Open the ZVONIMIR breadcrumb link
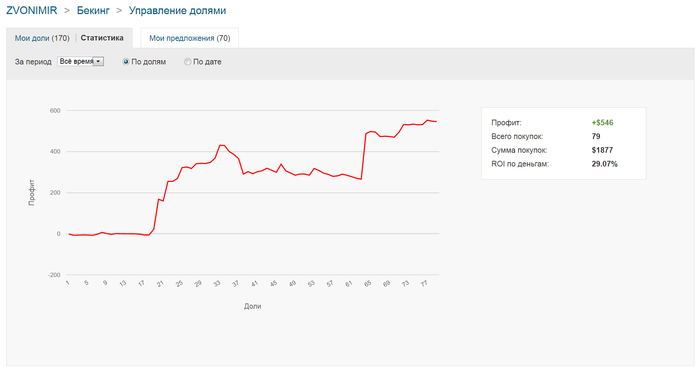 [x=32, y=11]
